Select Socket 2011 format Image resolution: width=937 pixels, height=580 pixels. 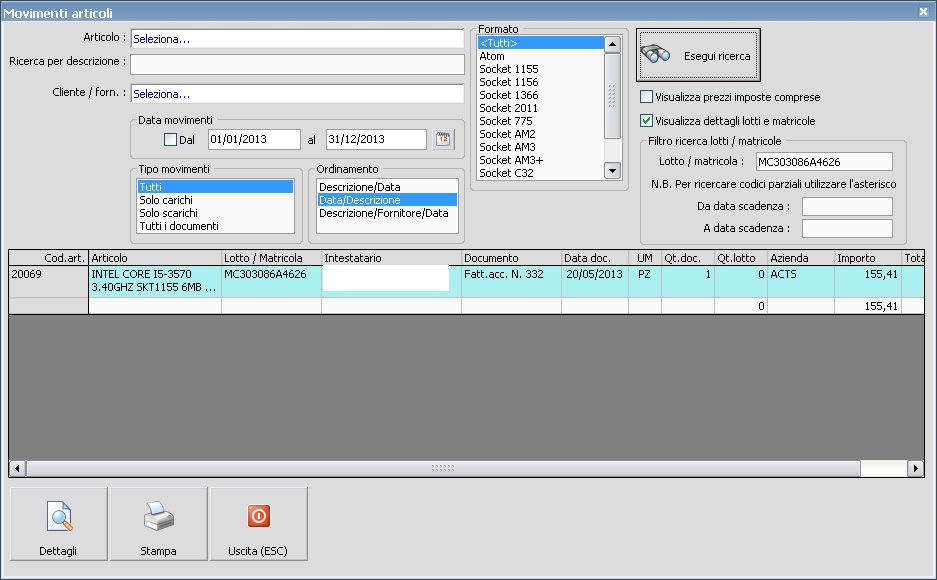tap(541, 108)
